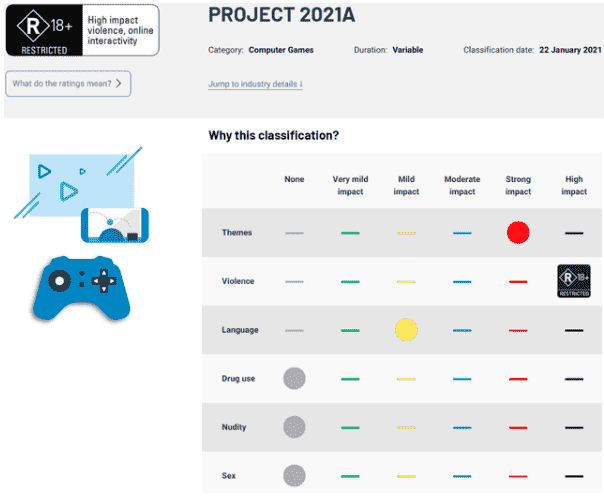Click the yellow Mild impact circle for Language
Image resolution: width=604 pixels, height=502 pixels.
tap(406, 330)
